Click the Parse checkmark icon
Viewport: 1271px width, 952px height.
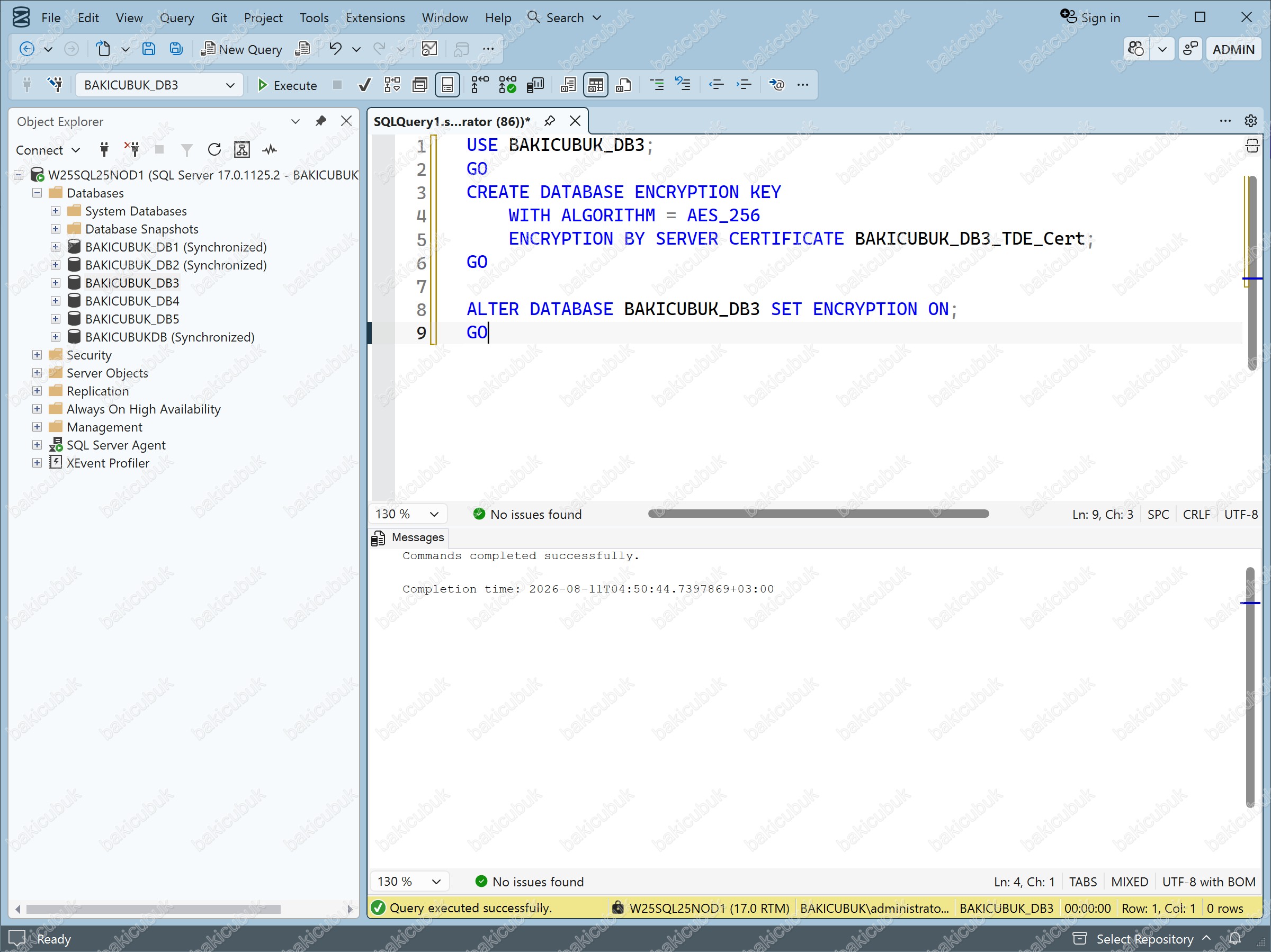pyautogui.click(x=364, y=85)
